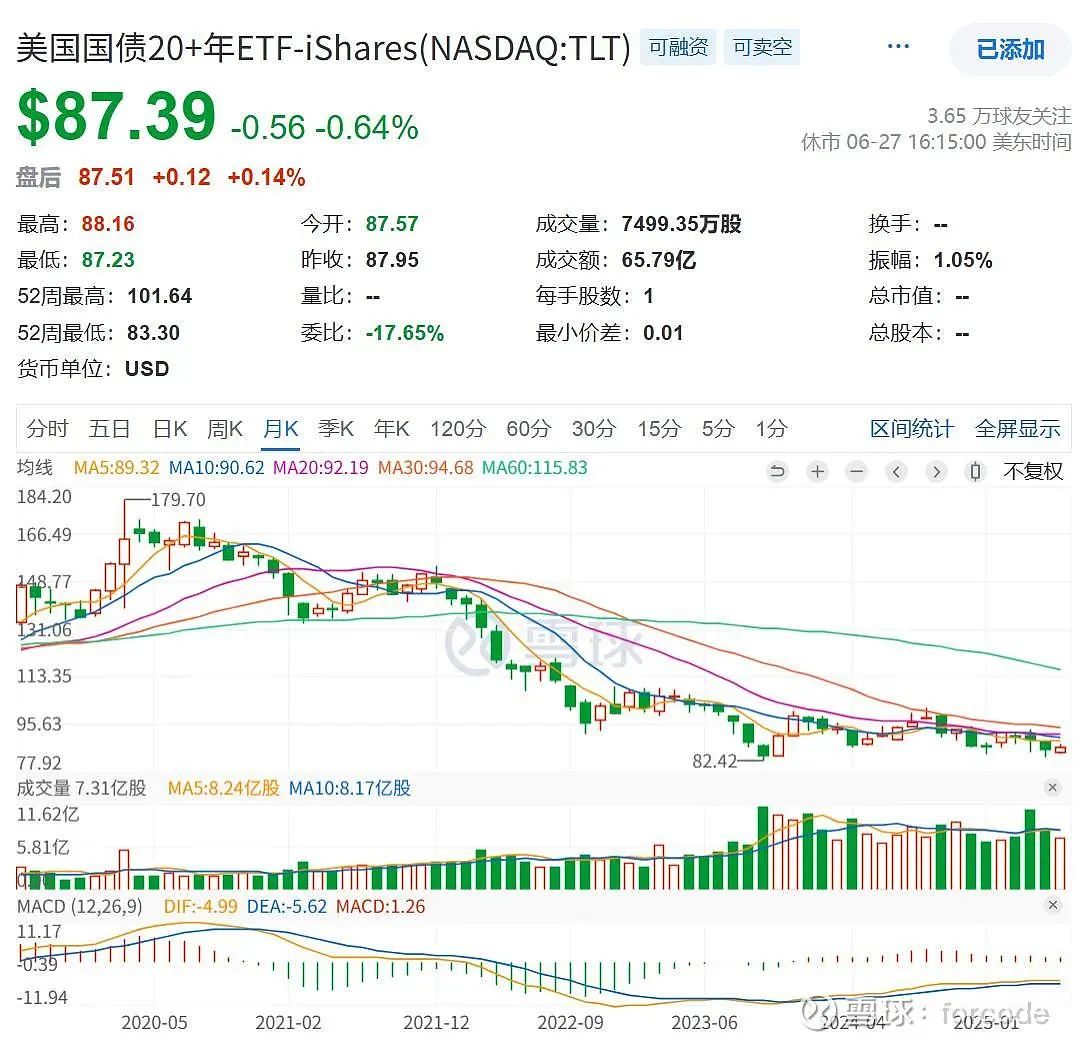Screen dimensions: 1080x1046
Task: Click the 均线 moving average label
Action: click(34, 468)
